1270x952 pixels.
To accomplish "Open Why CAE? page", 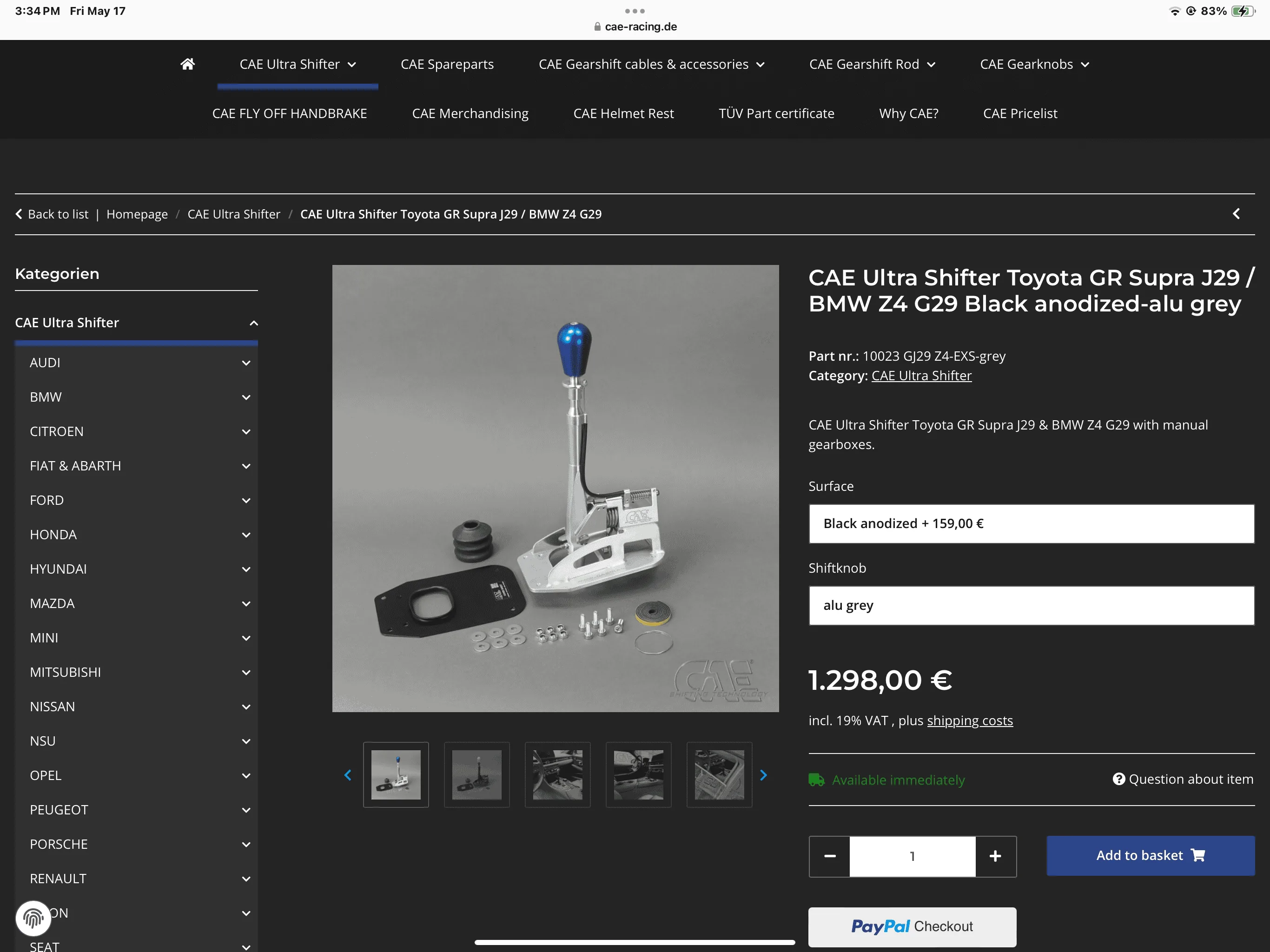I will coord(908,114).
